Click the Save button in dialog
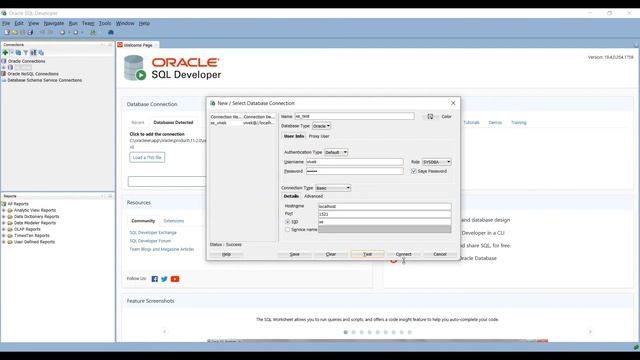 (x=294, y=254)
